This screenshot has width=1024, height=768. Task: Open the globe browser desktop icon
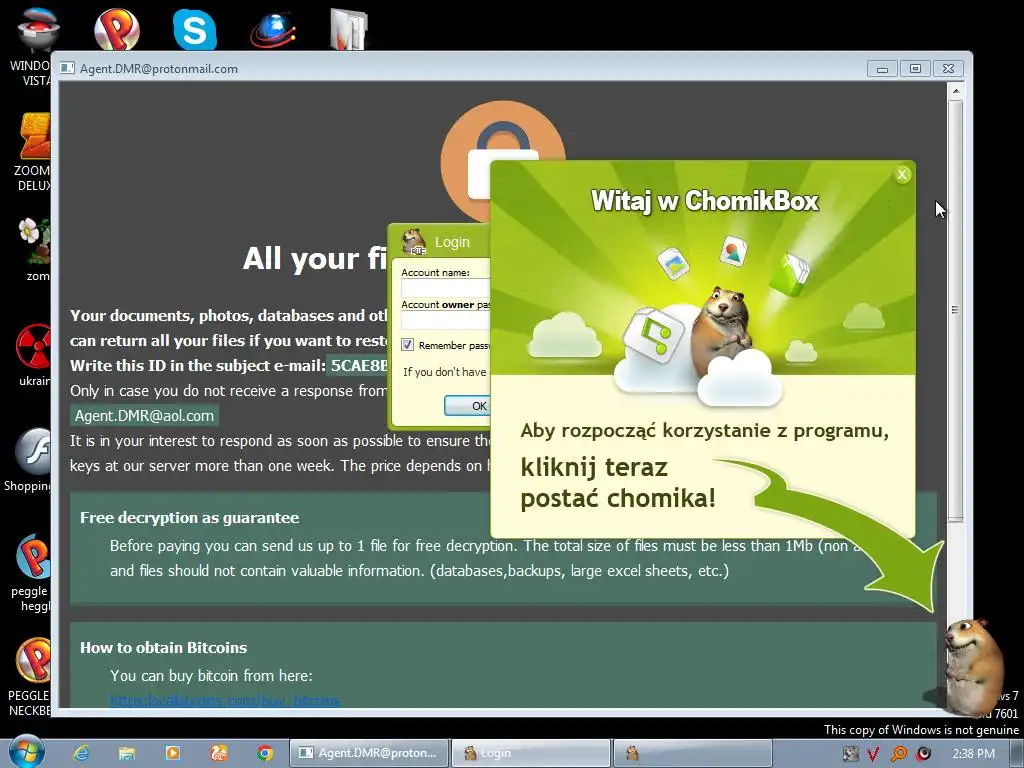(x=273, y=29)
